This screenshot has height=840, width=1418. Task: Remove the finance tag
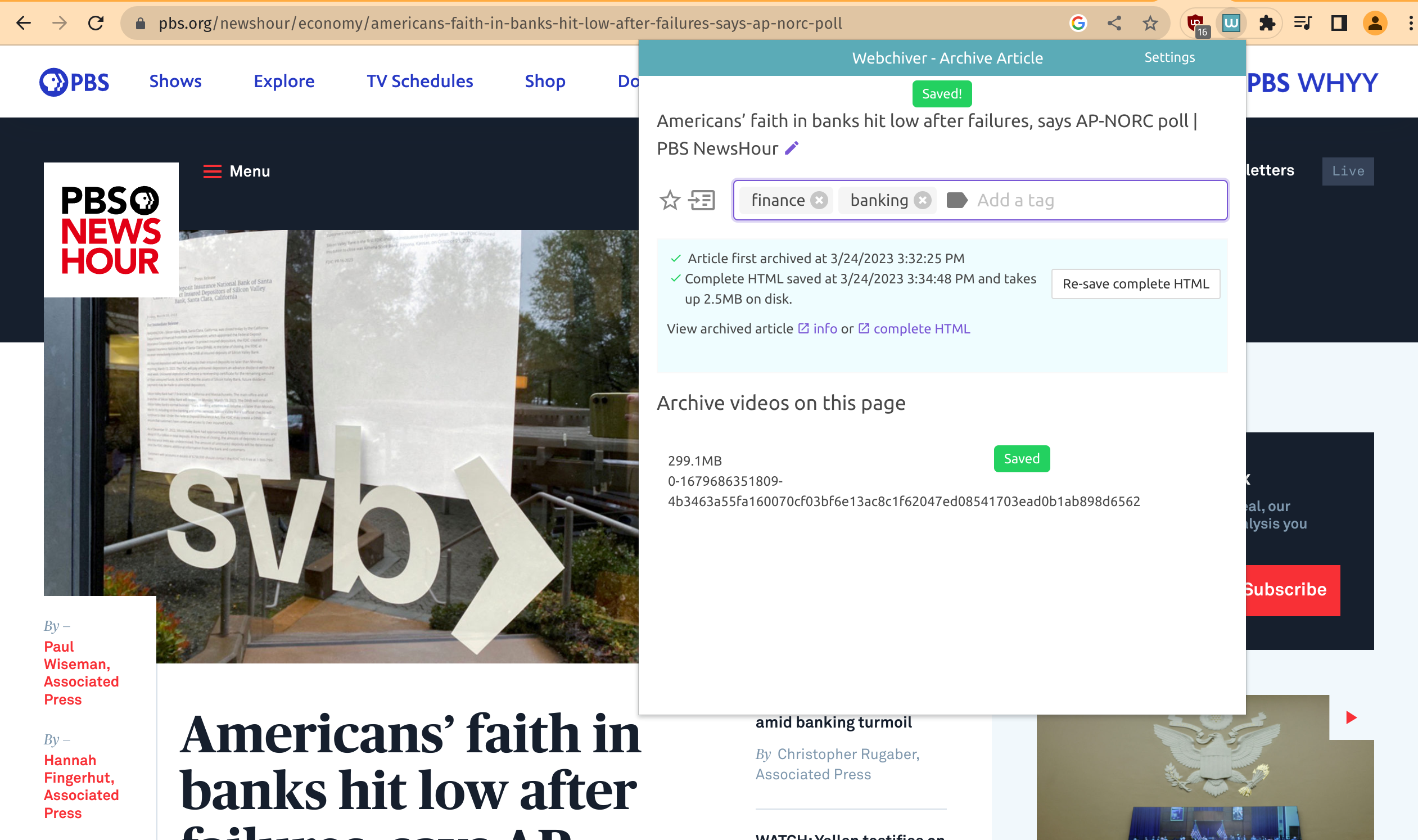click(x=819, y=200)
